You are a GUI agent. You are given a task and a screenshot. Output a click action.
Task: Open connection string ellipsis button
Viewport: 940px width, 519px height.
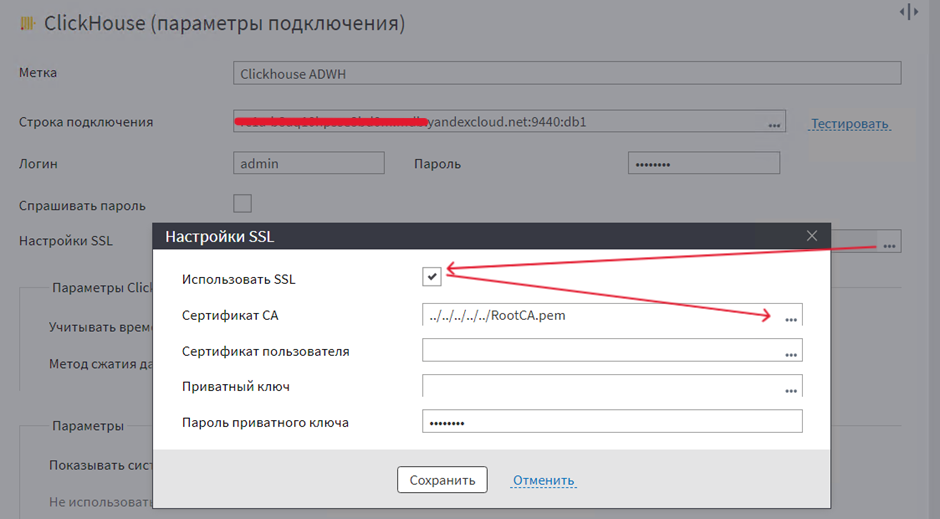pos(774,125)
